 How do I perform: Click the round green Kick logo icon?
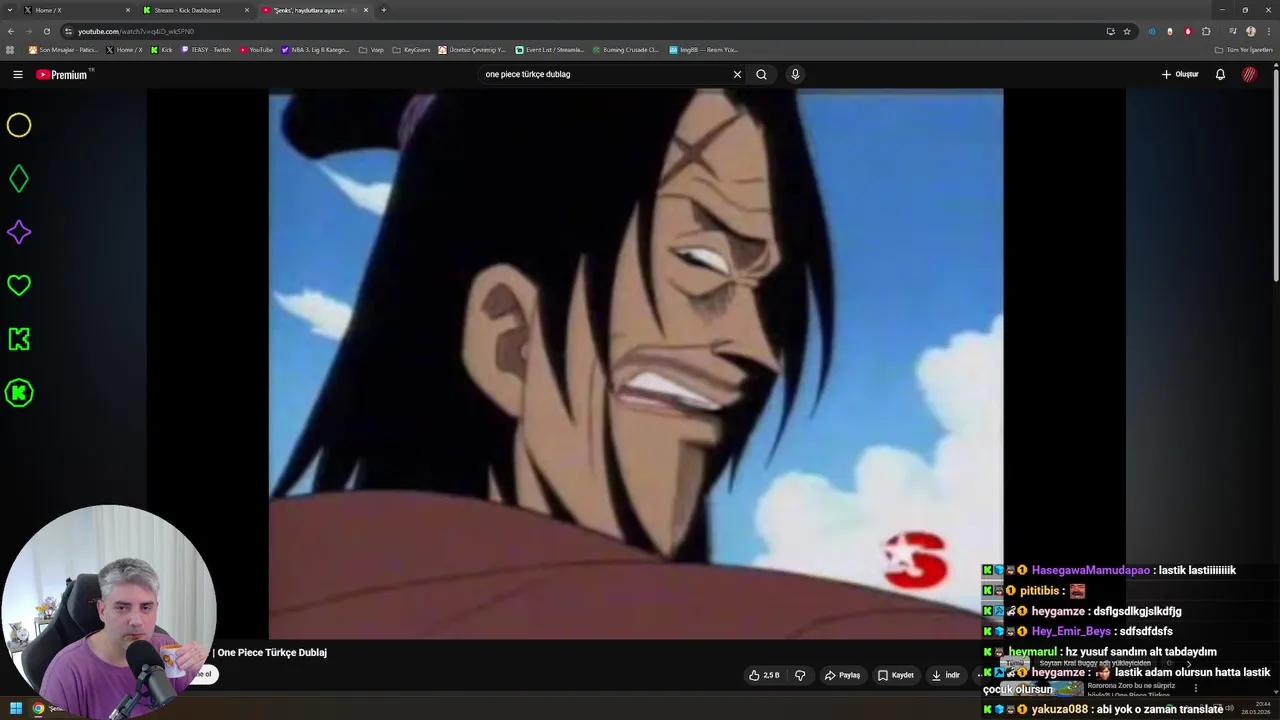click(x=19, y=393)
